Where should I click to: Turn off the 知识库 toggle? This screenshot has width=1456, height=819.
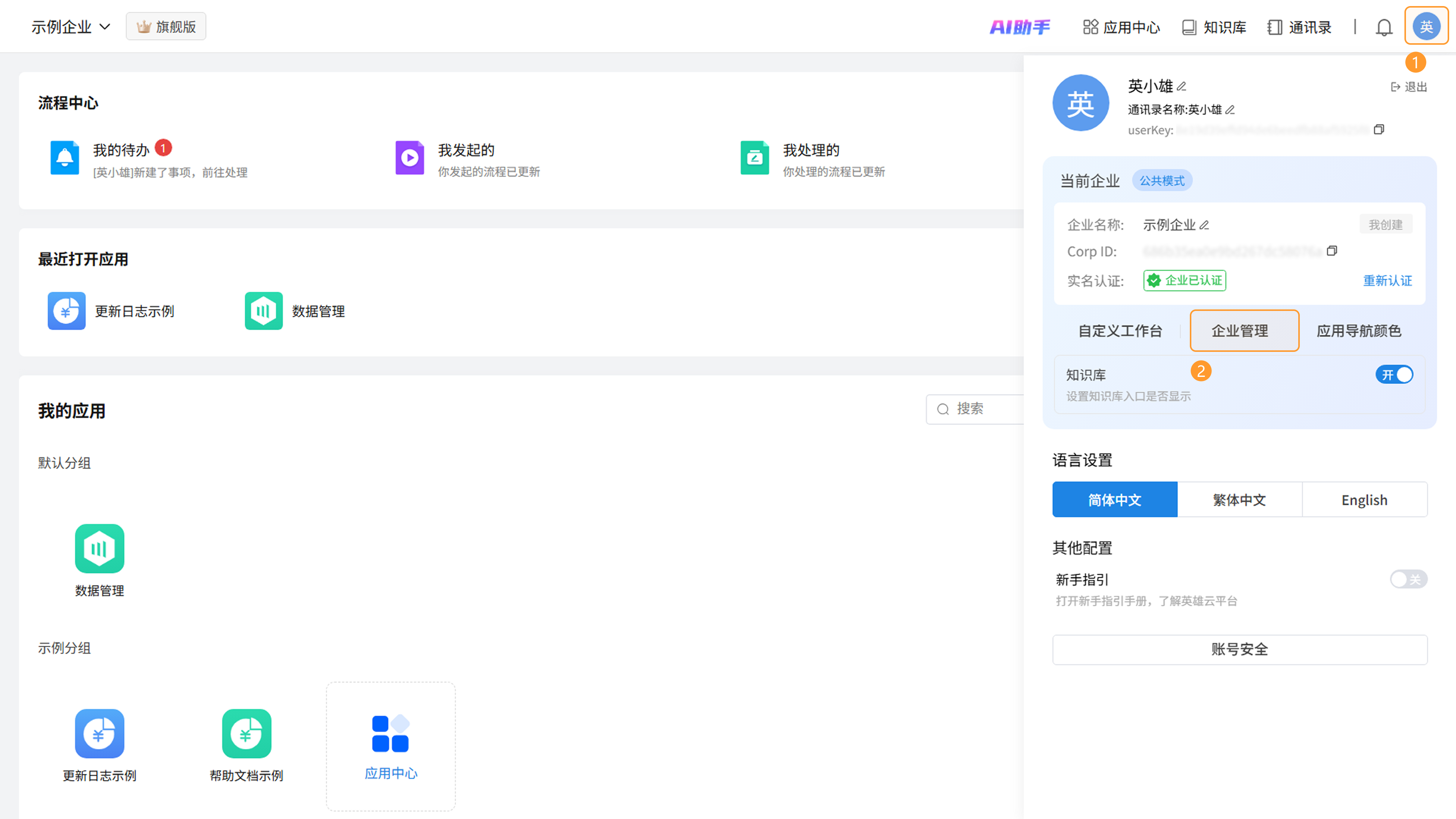(x=1394, y=375)
